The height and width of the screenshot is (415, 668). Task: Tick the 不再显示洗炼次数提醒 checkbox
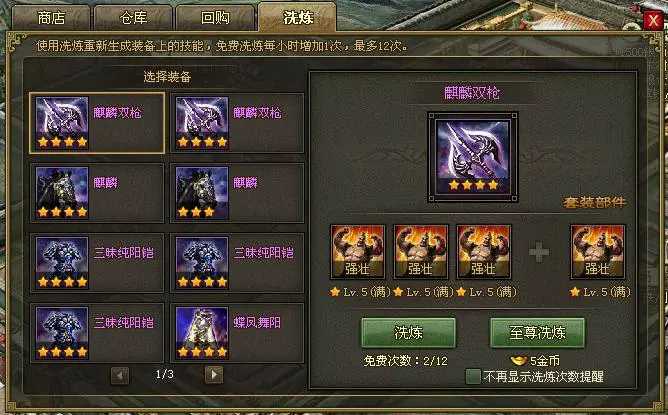473,377
